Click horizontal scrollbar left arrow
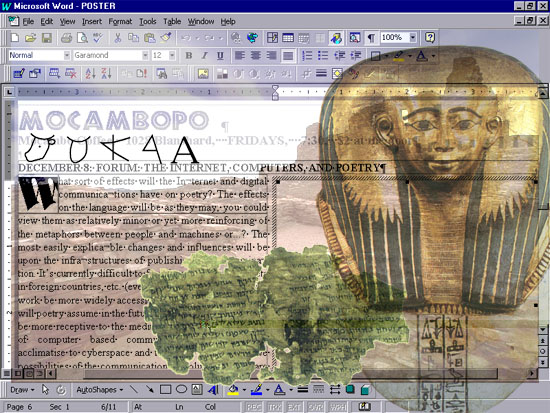550x413 pixels. [51, 373]
